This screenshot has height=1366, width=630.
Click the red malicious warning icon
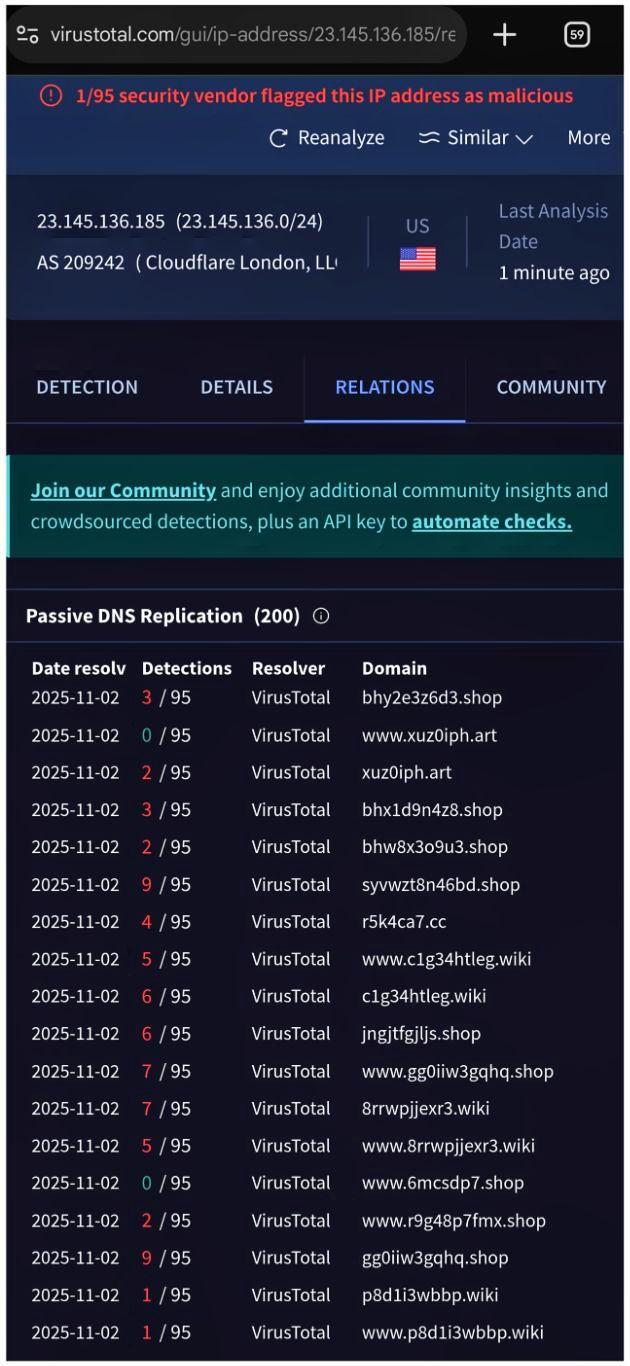(51, 96)
